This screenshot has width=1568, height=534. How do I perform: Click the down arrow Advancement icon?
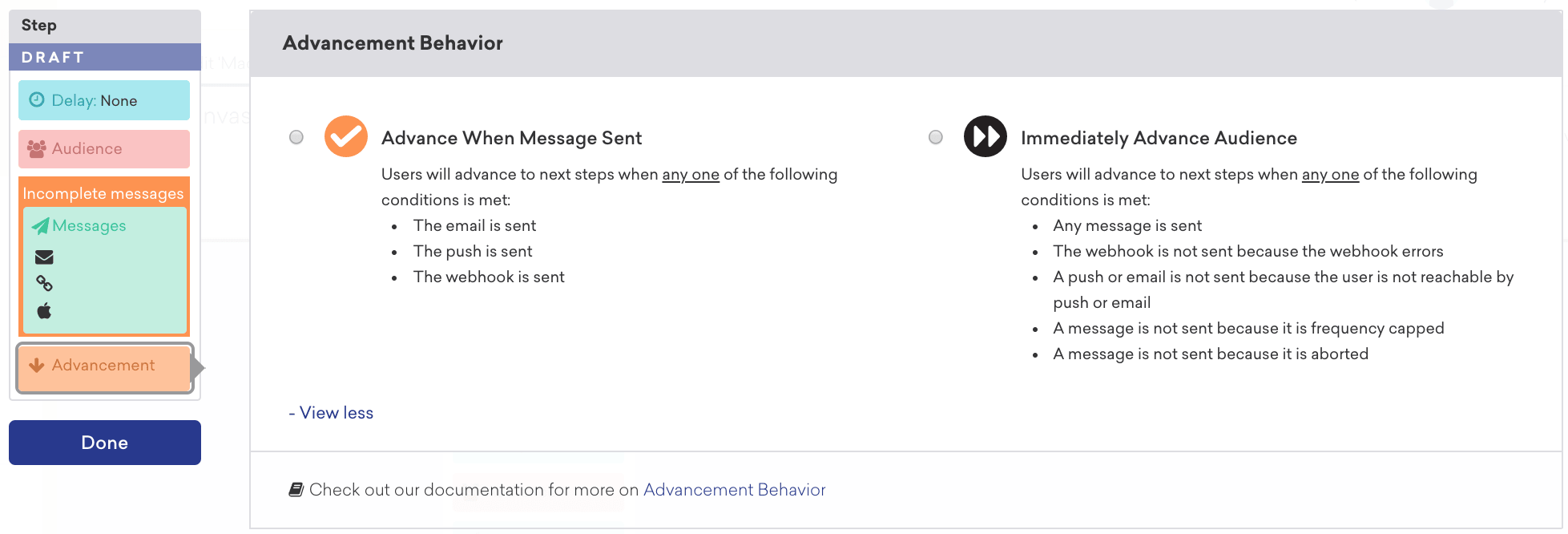point(36,365)
